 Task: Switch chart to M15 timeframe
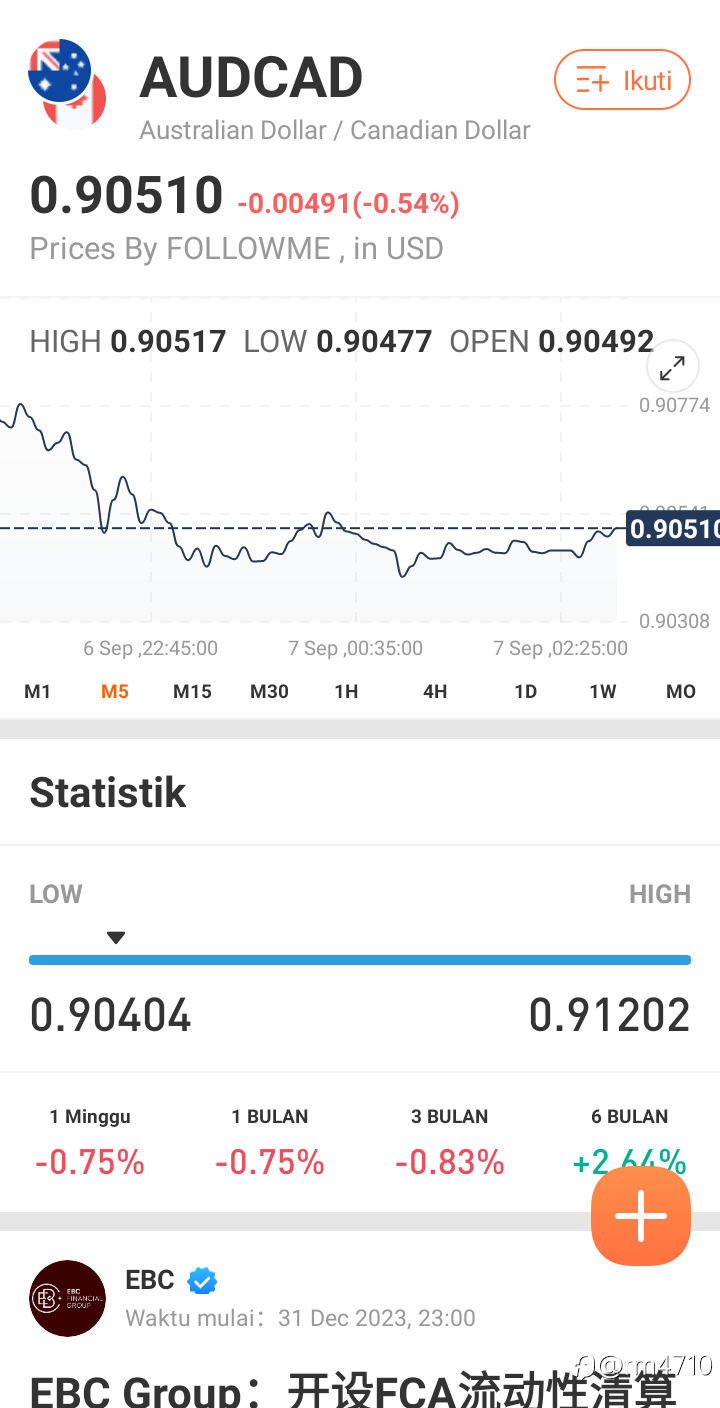coord(192,691)
